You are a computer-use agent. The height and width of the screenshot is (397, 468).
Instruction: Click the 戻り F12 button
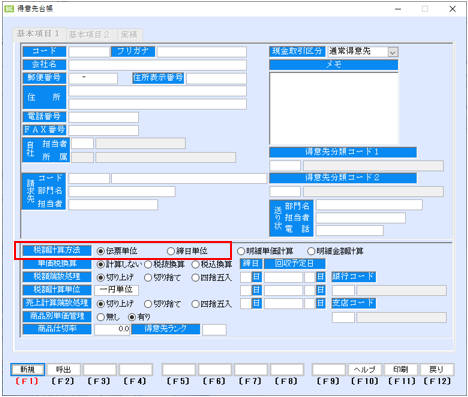click(437, 369)
